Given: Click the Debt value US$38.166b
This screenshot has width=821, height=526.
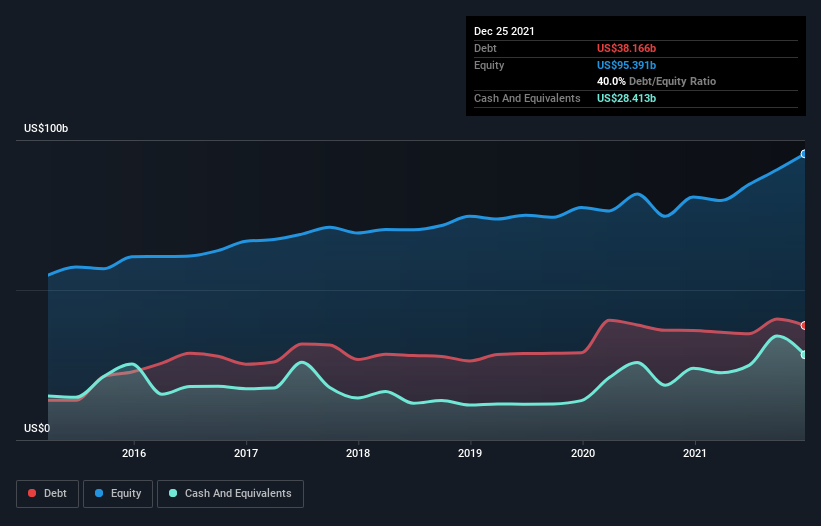Looking at the screenshot, I should 626,48.
